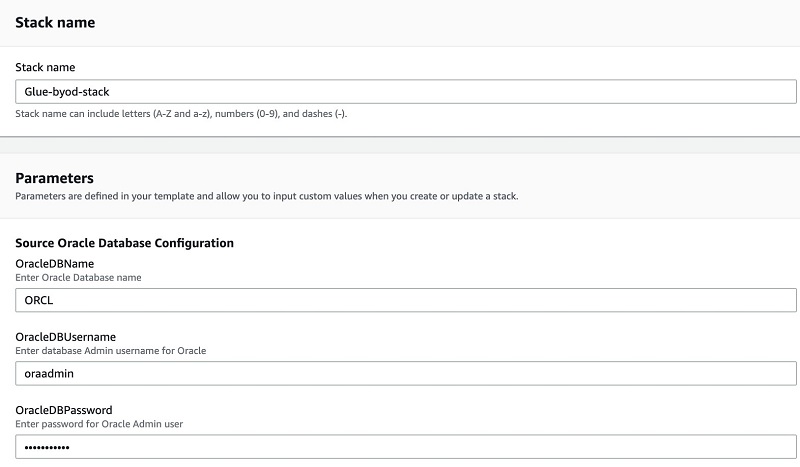This screenshot has width=800, height=467.
Task: Click 'Source Oracle Database Configuration' group title
Action: pos(124,243)
